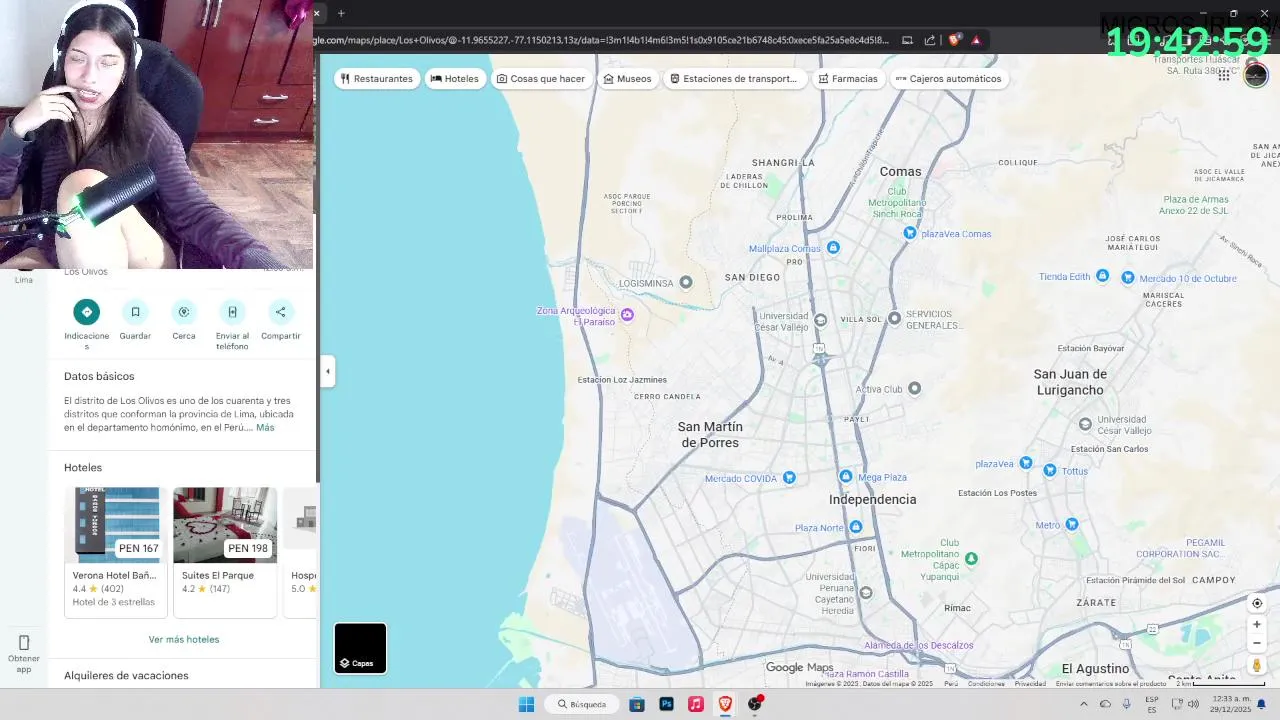Select Estaciones de transporte chip
The height and width of the screenshot is (720, 1280).
point(734,78)
